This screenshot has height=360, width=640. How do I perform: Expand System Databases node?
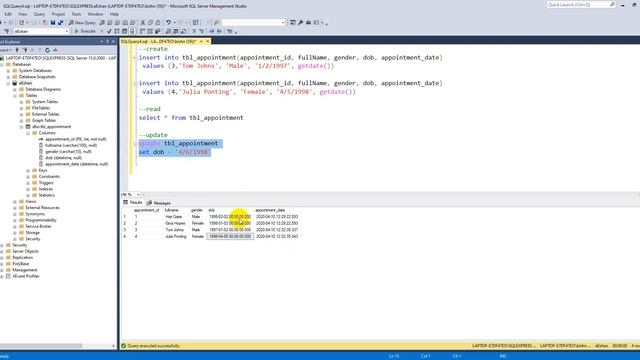(x=8, y=71)
